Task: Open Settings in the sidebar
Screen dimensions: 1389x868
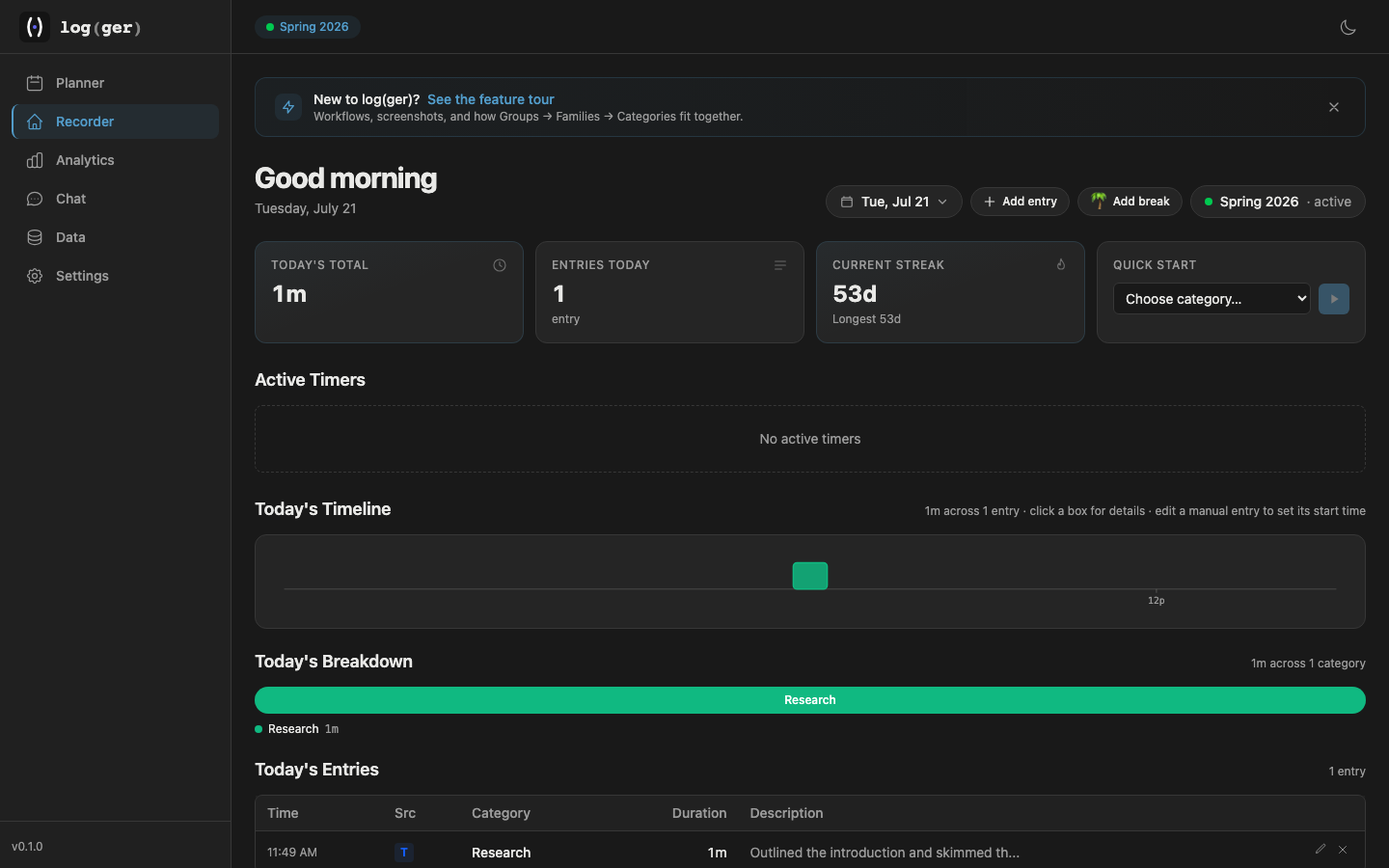Action: tap(116, 276)
